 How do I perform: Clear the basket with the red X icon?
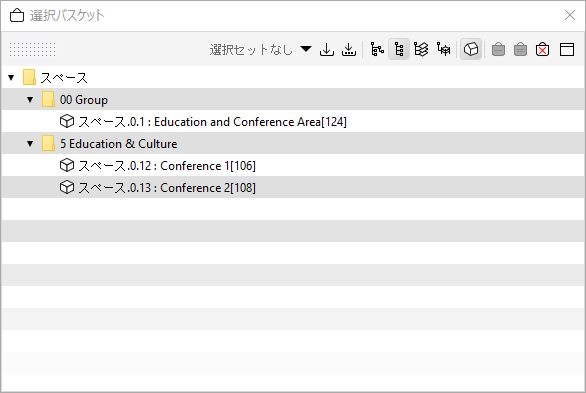[x=542, y=49]
